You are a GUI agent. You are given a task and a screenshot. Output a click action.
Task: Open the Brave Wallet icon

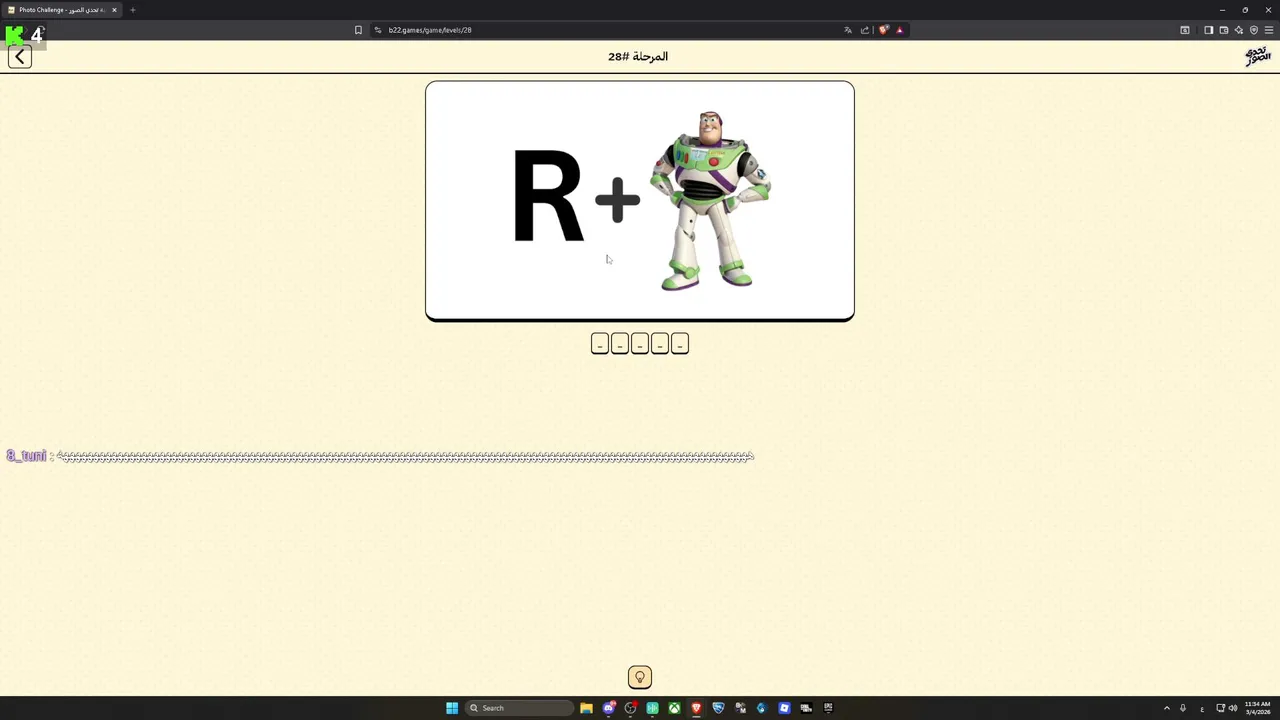point(1223,30)
